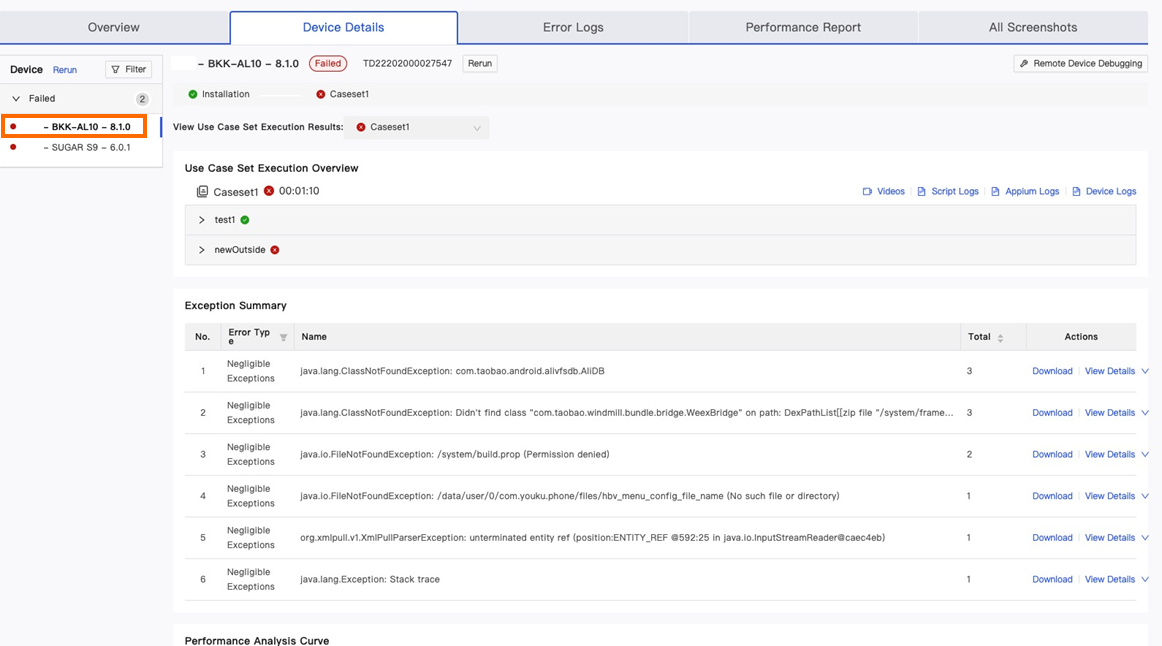Click the Failed count badge 2
The image size is (1162, 646).
pos(142,99)
